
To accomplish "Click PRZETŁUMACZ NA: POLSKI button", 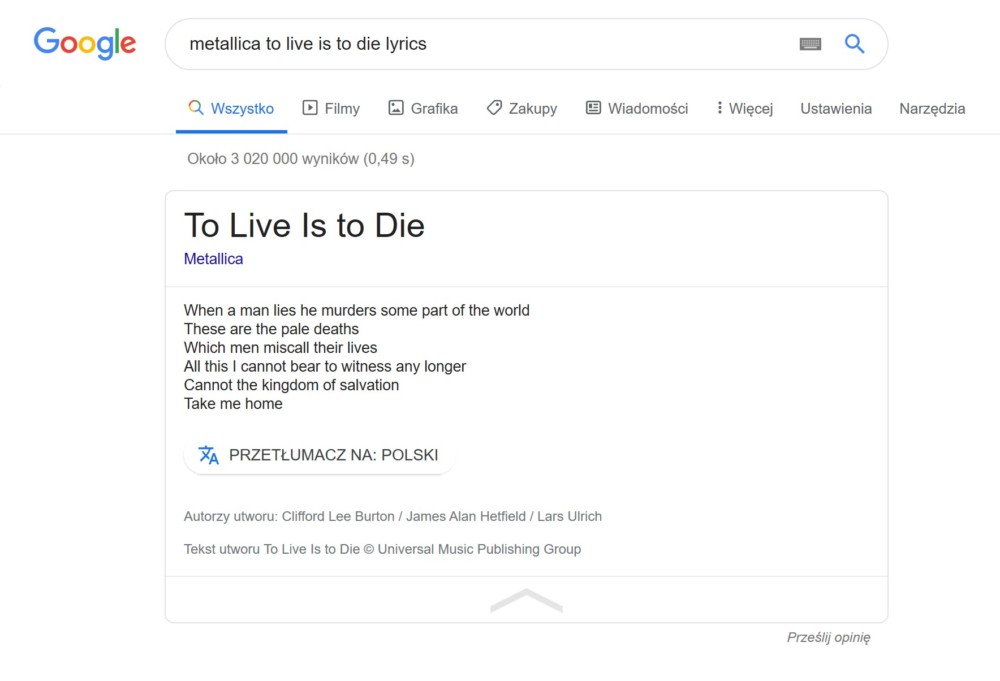I will pyautogui.click(x=319, y=455).
